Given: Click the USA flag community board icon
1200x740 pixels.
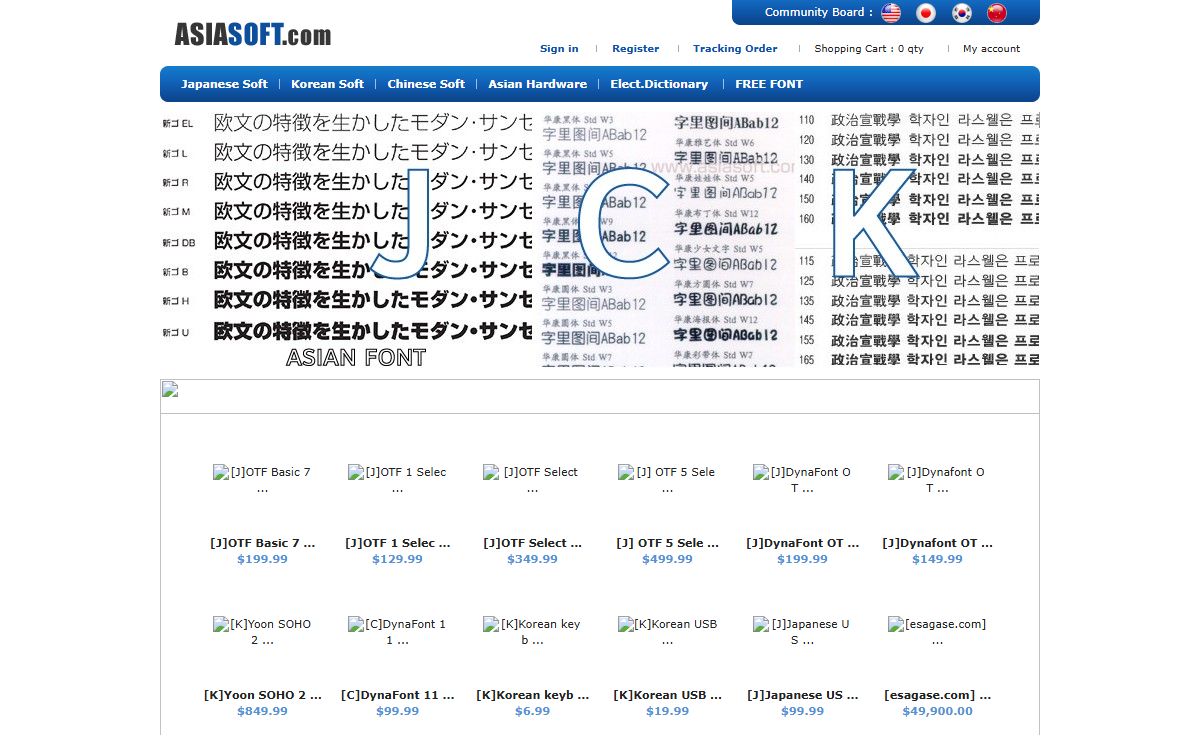Looking at the screenshot, I should (891, 13).
